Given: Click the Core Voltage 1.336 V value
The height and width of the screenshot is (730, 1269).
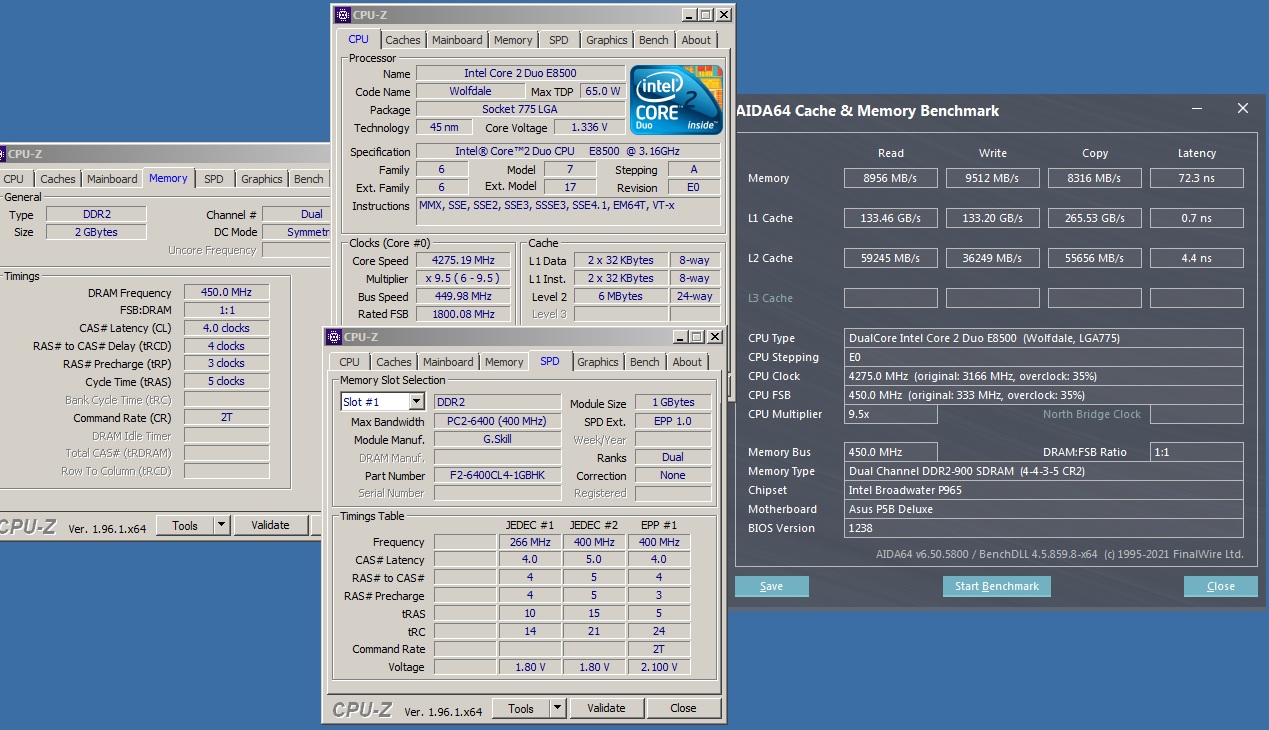Looking at the screenshot, I should point(589,127).
